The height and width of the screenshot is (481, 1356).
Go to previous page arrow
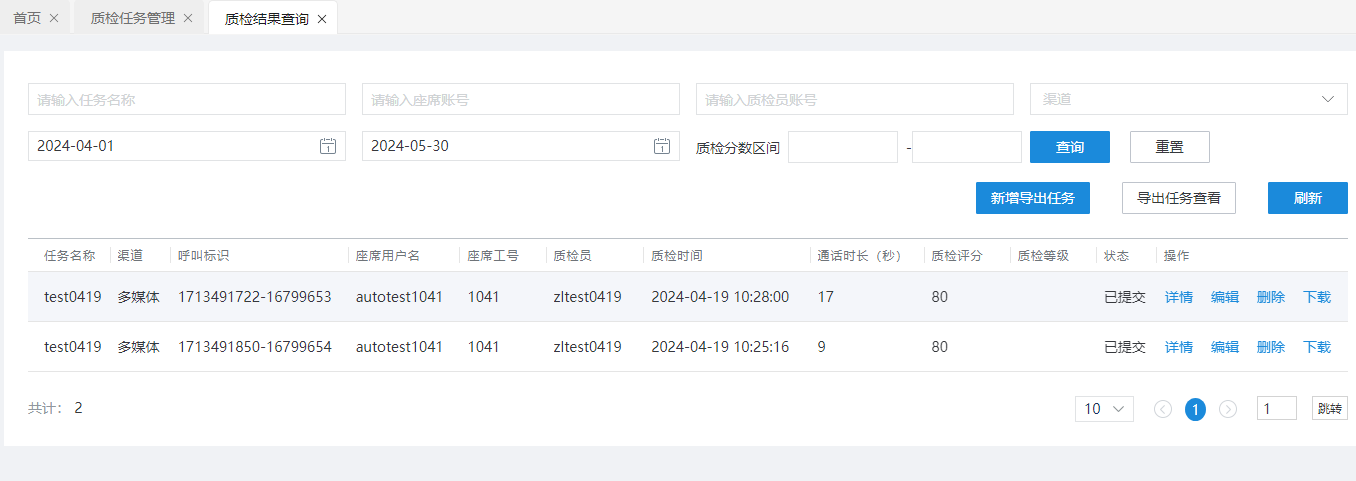[1163, 409]
